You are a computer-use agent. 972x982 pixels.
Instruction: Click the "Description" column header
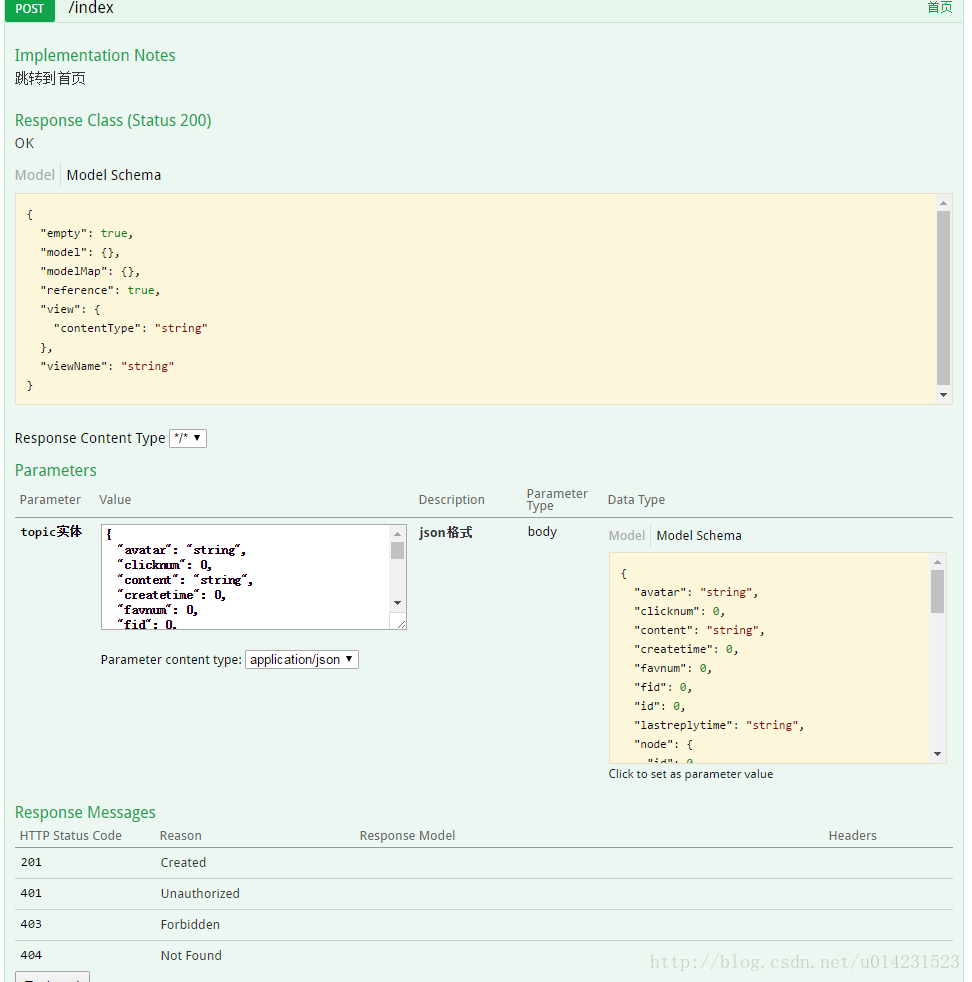point(452,500)
